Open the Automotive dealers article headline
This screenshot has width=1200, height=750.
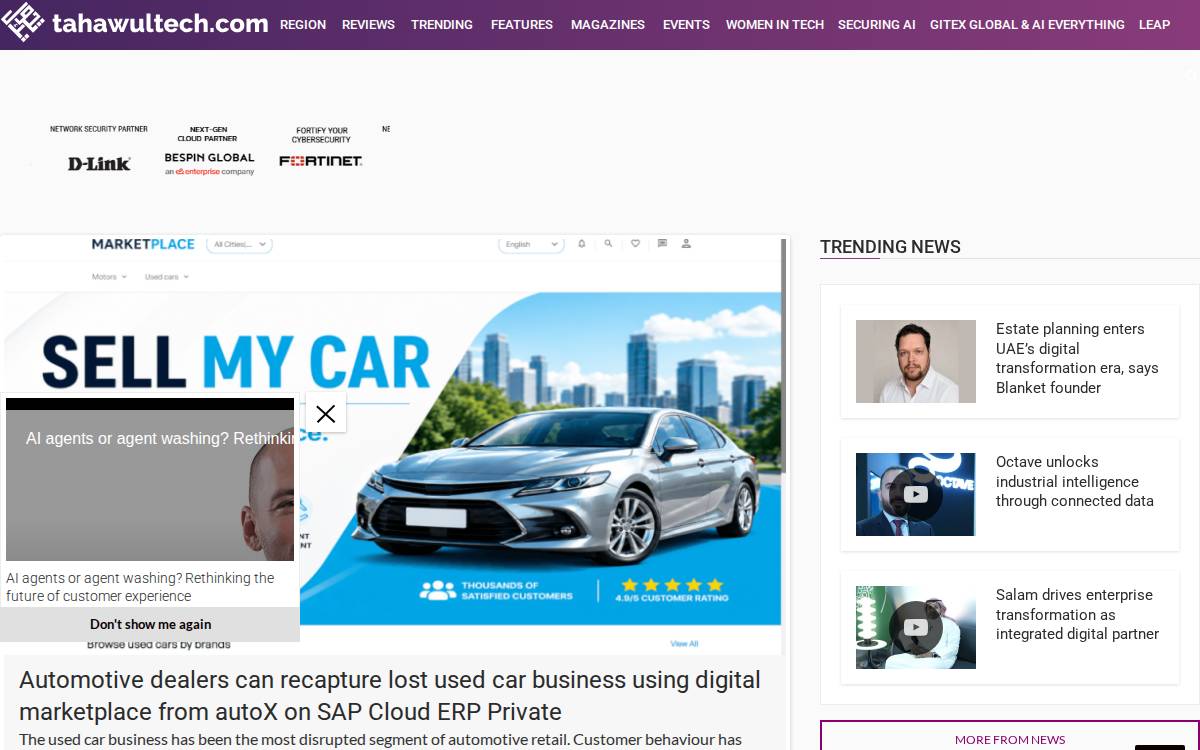[x=390, y=695]
